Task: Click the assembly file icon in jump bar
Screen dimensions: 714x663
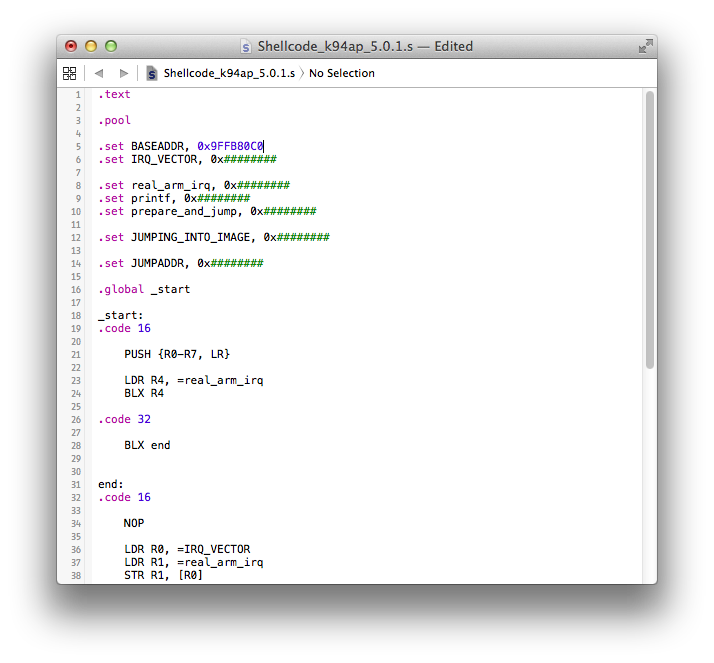Action: pos(152,73)
